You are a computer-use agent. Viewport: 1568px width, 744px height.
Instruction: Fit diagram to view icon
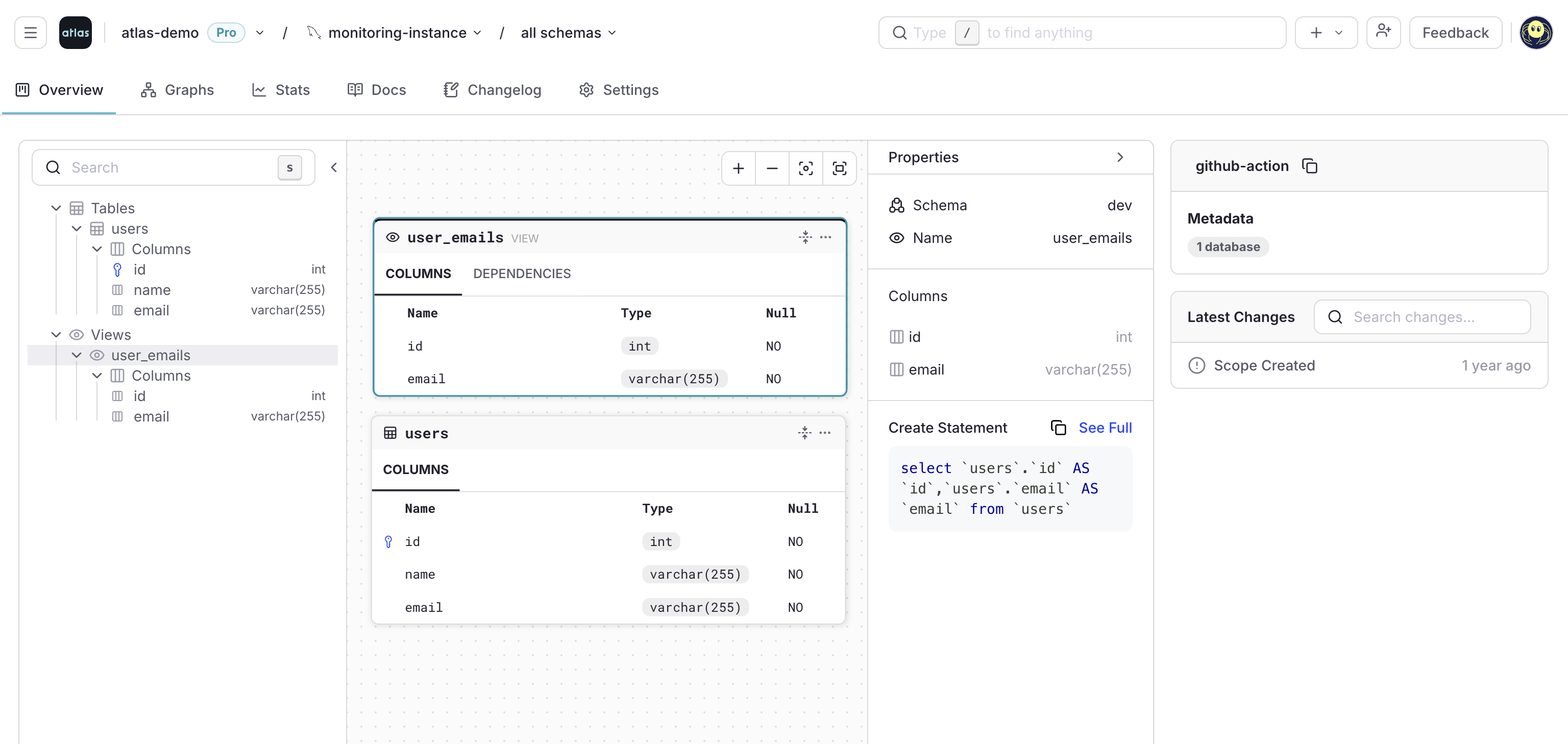point(840,168)
